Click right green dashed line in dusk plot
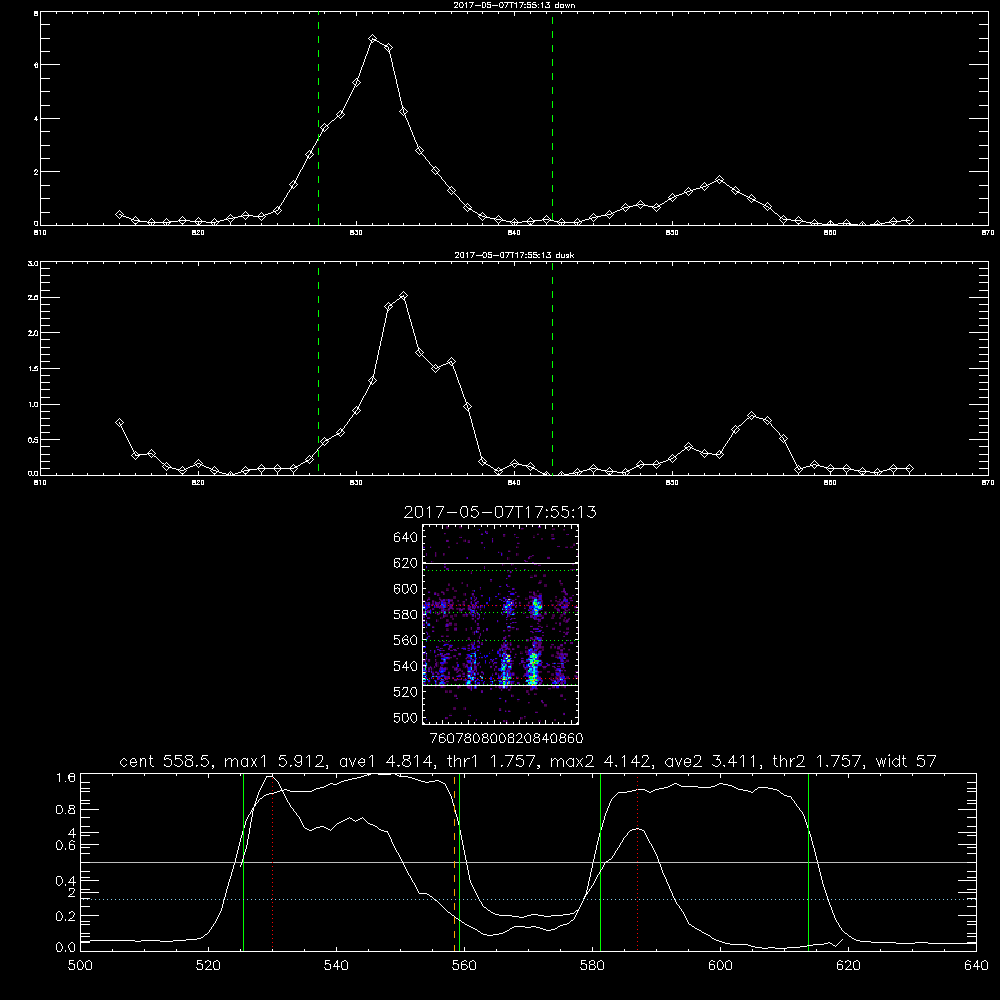Screen dimensions: 1000x1000 [x=552, y=369]
